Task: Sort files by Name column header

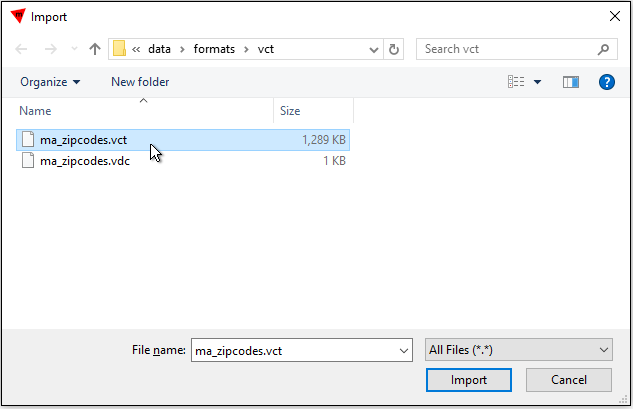Action: (x=36, y=111)
